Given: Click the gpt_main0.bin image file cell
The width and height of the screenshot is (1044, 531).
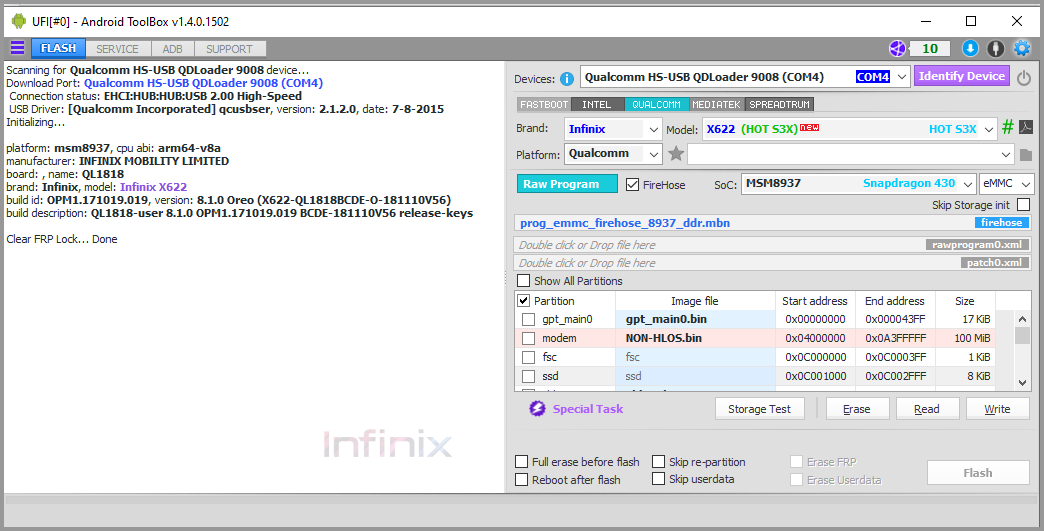Looking at the screenshot, I should [695, 319].
